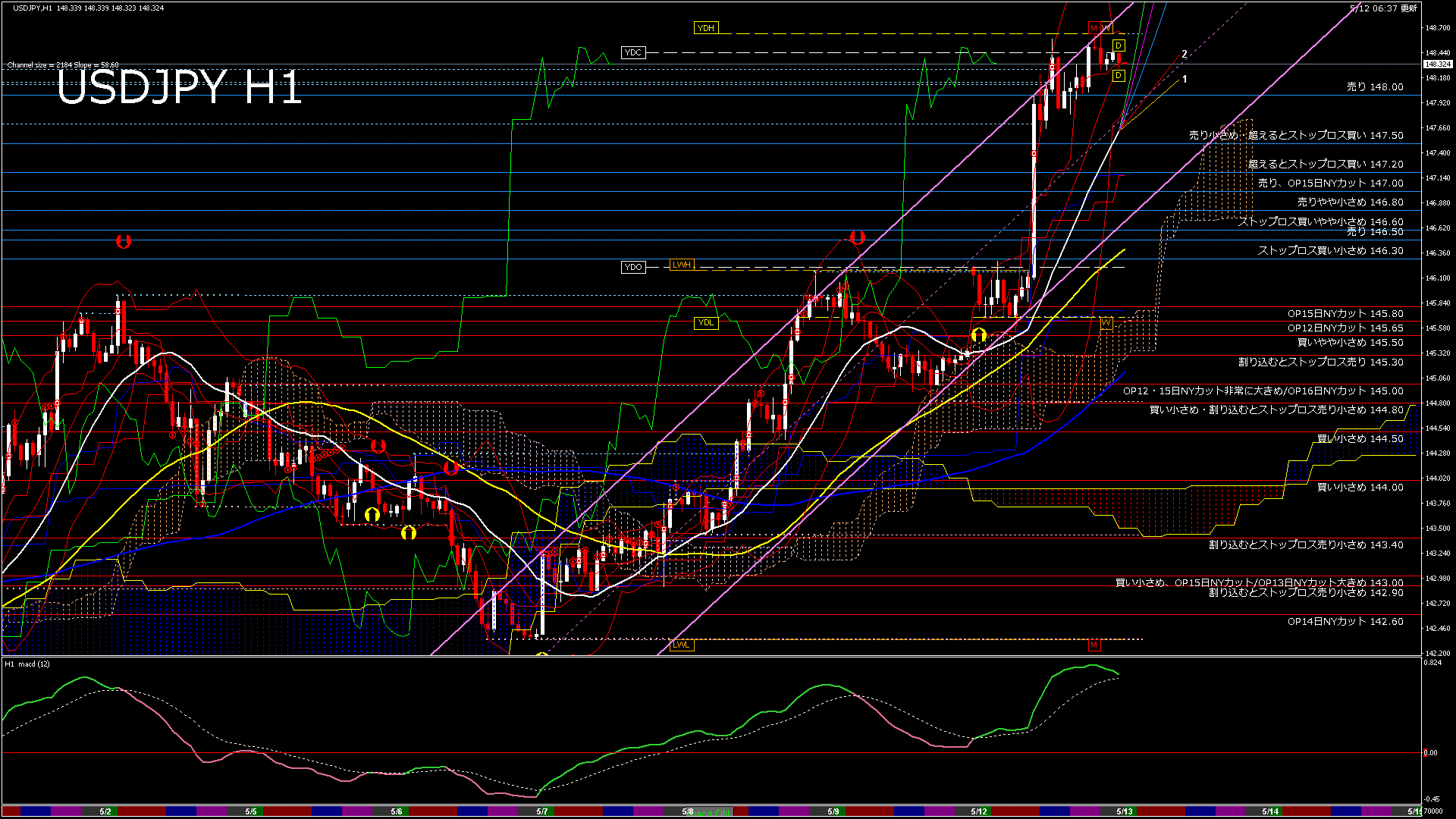The image size is (1456, 819).
Task: Click the 5/7 date on the time axis
Action: (541, 811)
